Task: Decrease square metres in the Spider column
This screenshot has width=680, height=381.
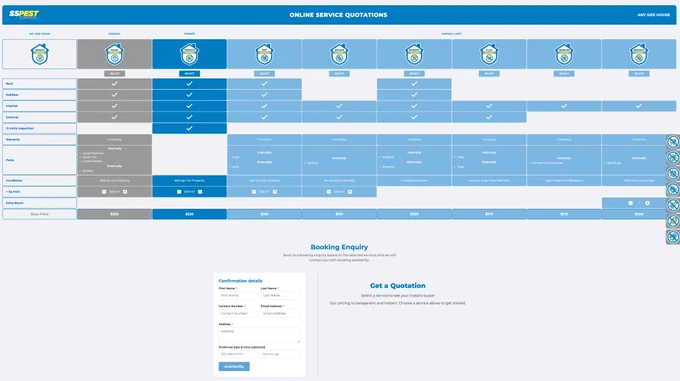Action: pos(329,192)
